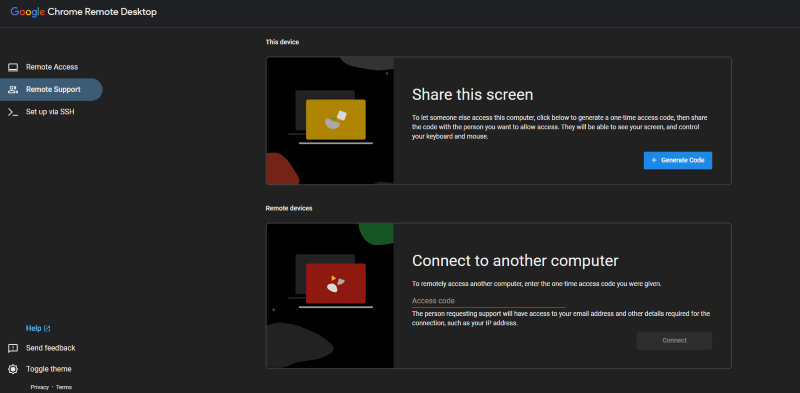Click the one-time access code description paragraph
Screen dimensions: 800x393
(x=560, y=127)
